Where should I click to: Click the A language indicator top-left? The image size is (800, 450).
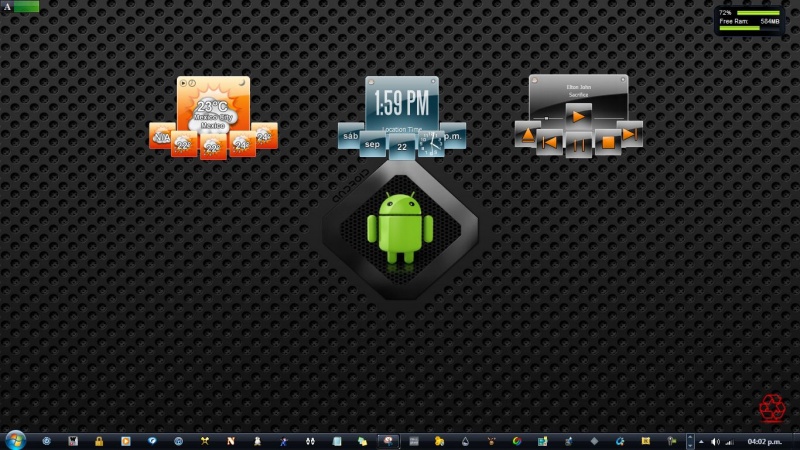7,7
